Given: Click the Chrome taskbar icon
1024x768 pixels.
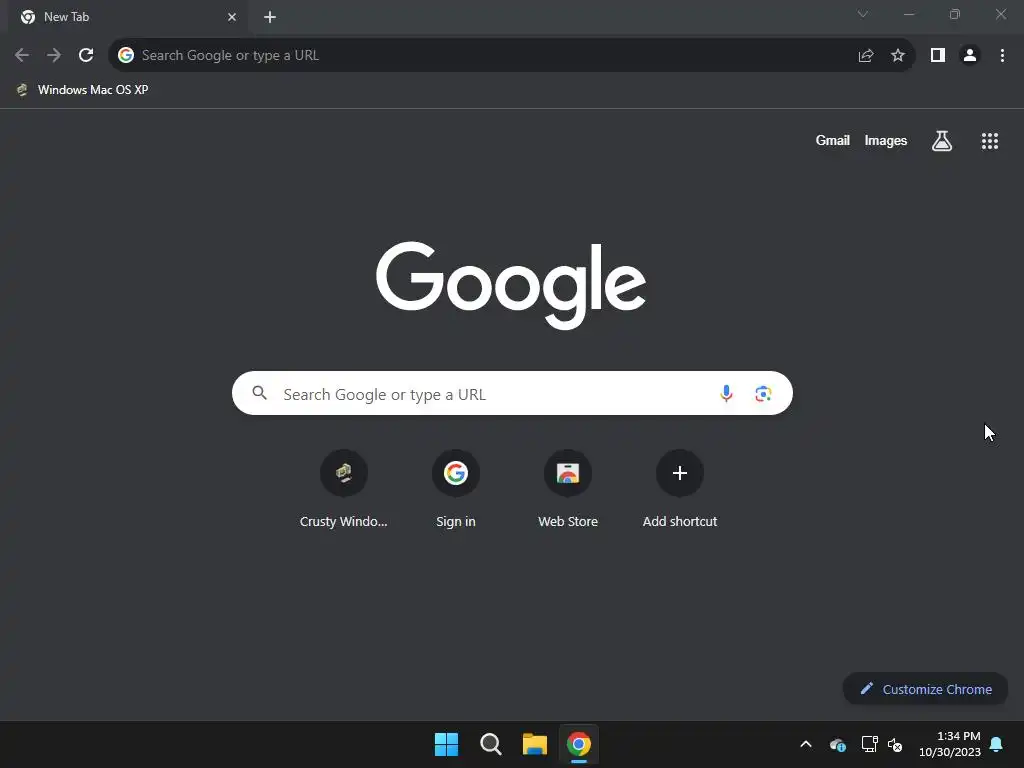Looking at the screenshot, I should pos(579,744).
